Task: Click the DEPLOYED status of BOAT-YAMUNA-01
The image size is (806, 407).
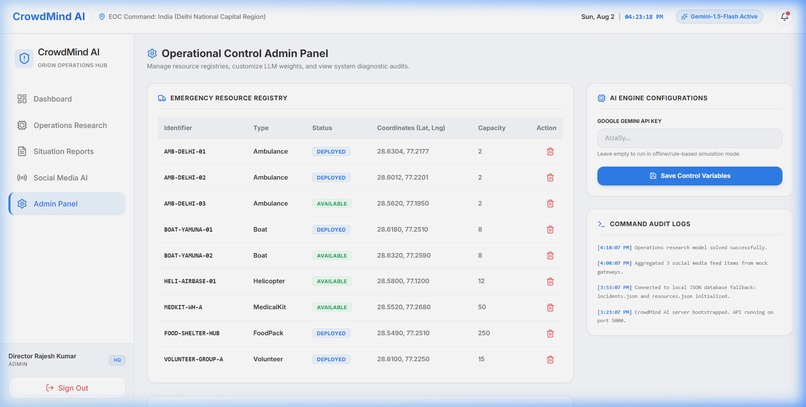Action: point(331,229)
